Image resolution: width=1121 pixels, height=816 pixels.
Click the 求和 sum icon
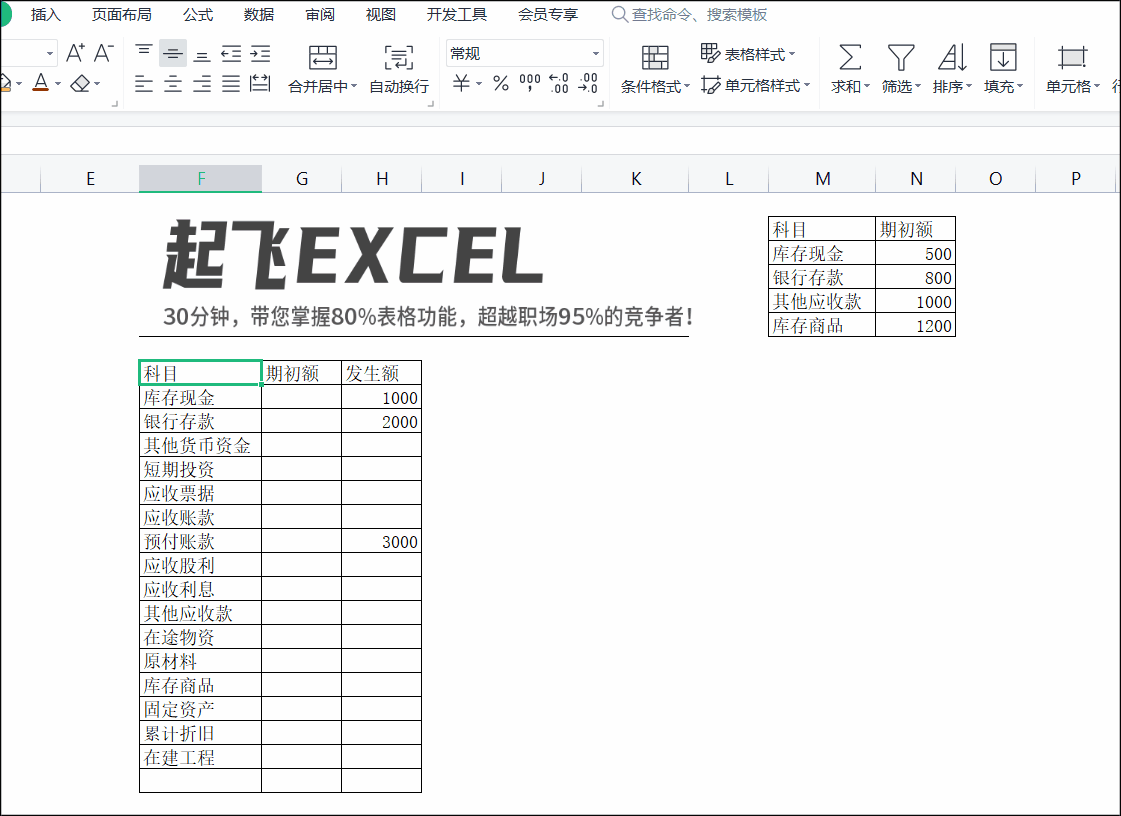(849, 57)
